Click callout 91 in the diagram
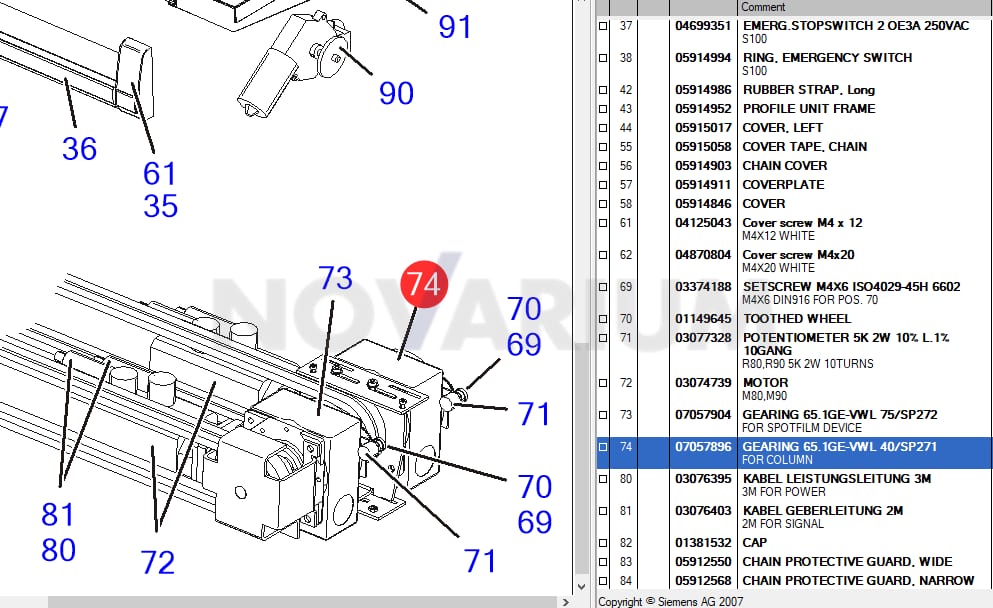The image size is (993, 608). [455, 27]
